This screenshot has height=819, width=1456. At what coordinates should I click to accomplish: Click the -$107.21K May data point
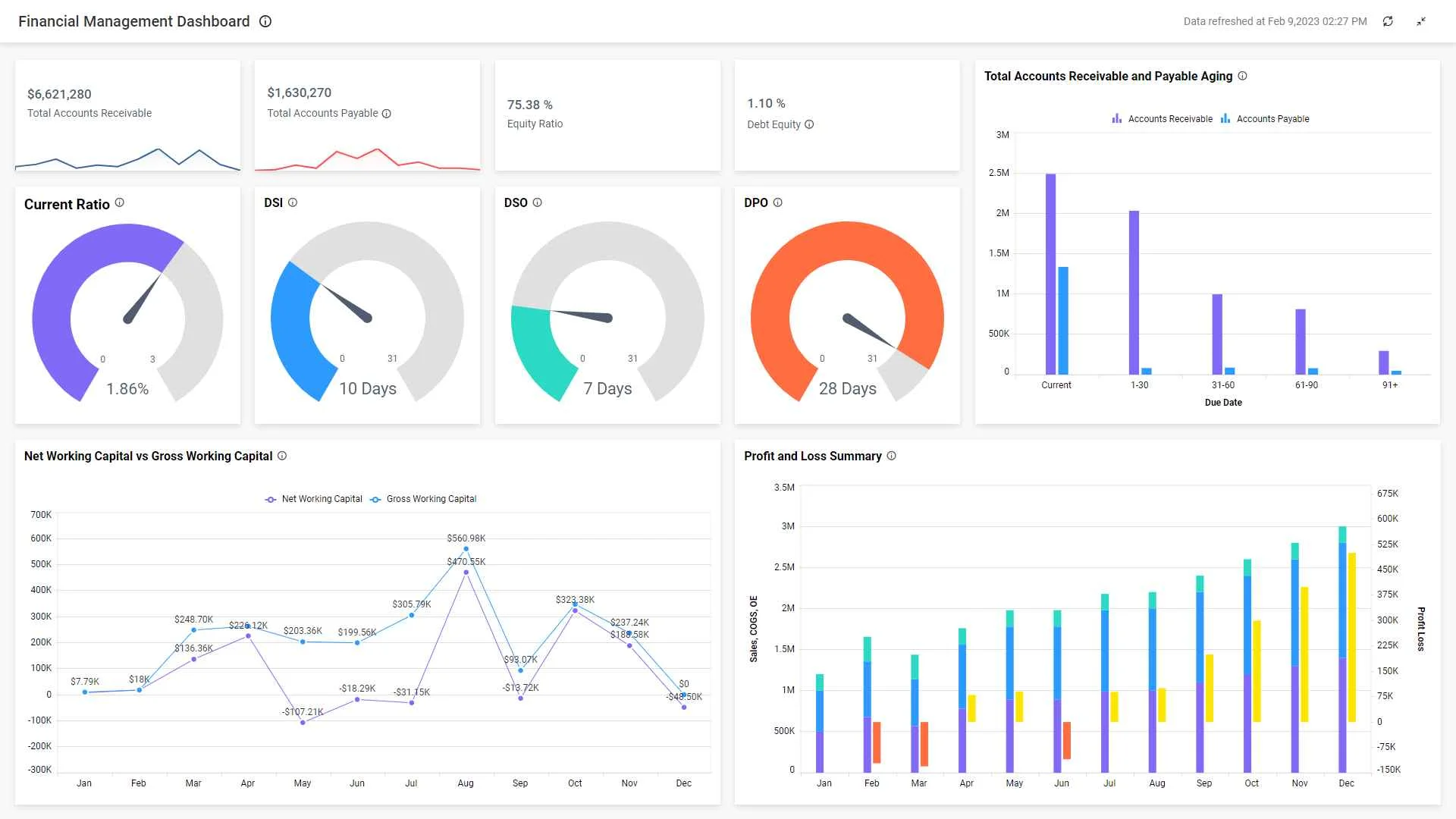point(303,723)
